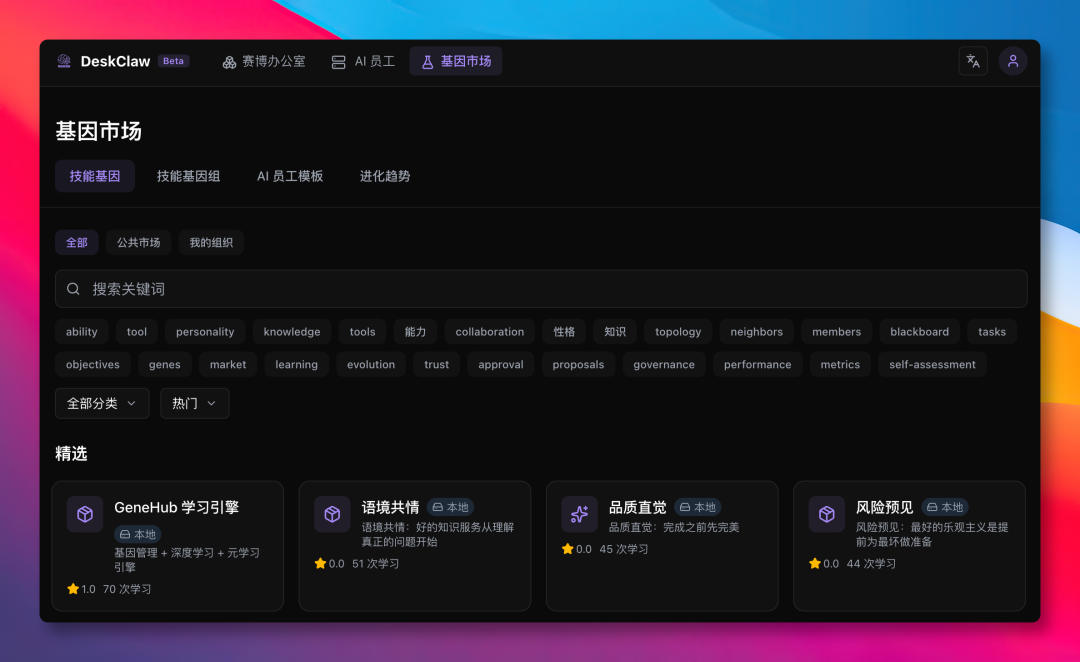
Task: Filter by the self-assessment tag
Action: pyautogui.click(x=933, y=364)
